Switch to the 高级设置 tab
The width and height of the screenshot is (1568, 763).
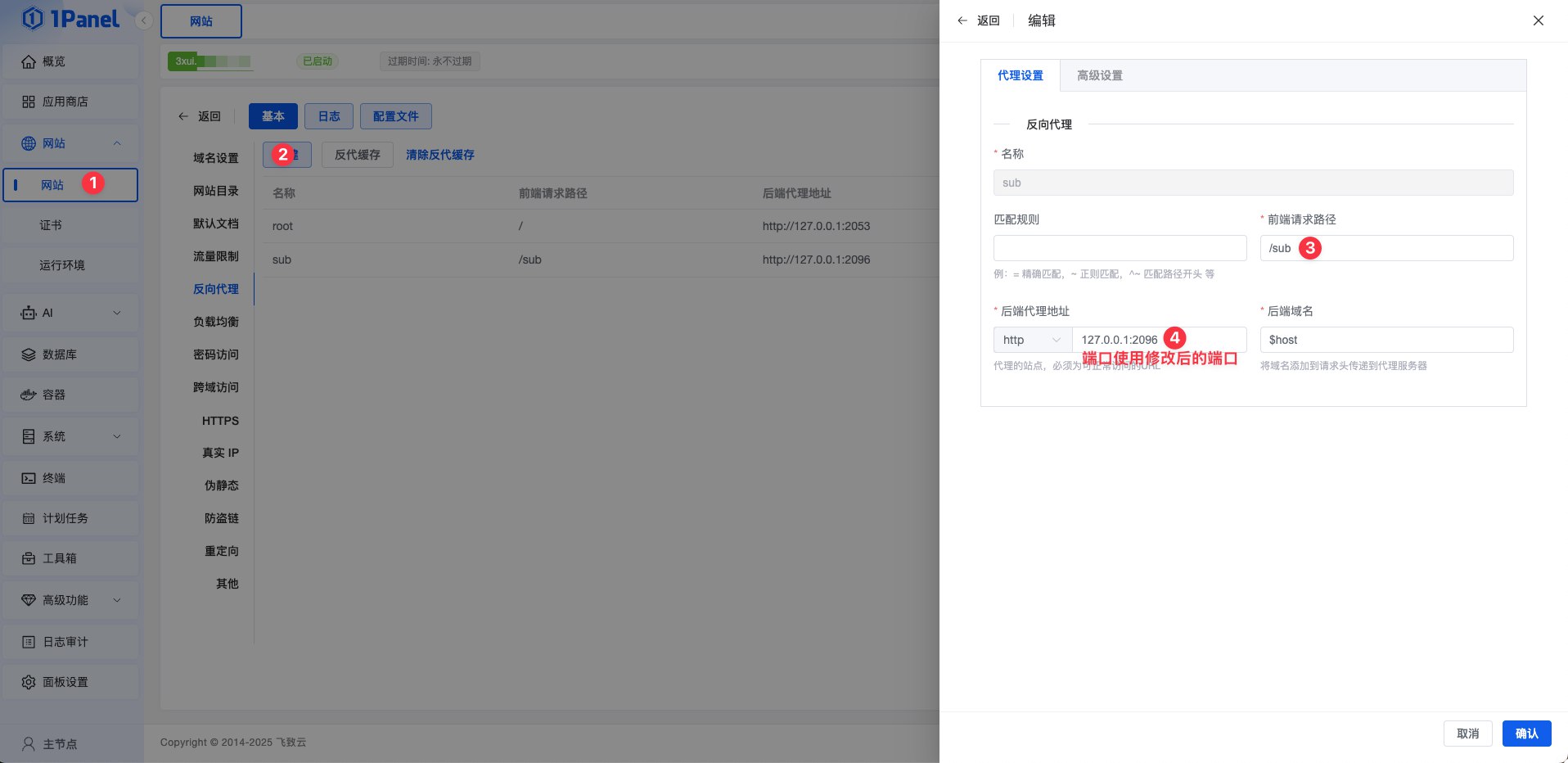click(x=1099, y=74)
